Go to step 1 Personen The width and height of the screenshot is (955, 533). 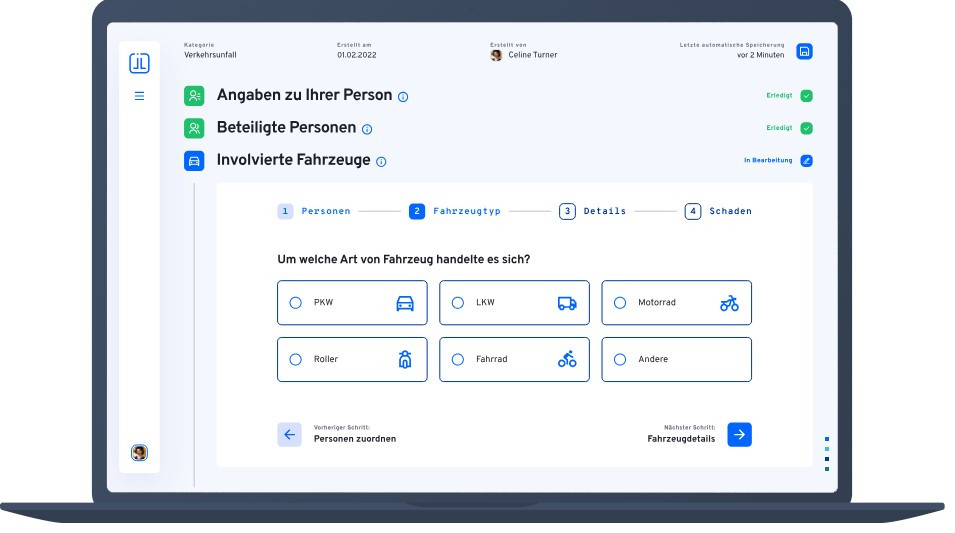[314, 211]
